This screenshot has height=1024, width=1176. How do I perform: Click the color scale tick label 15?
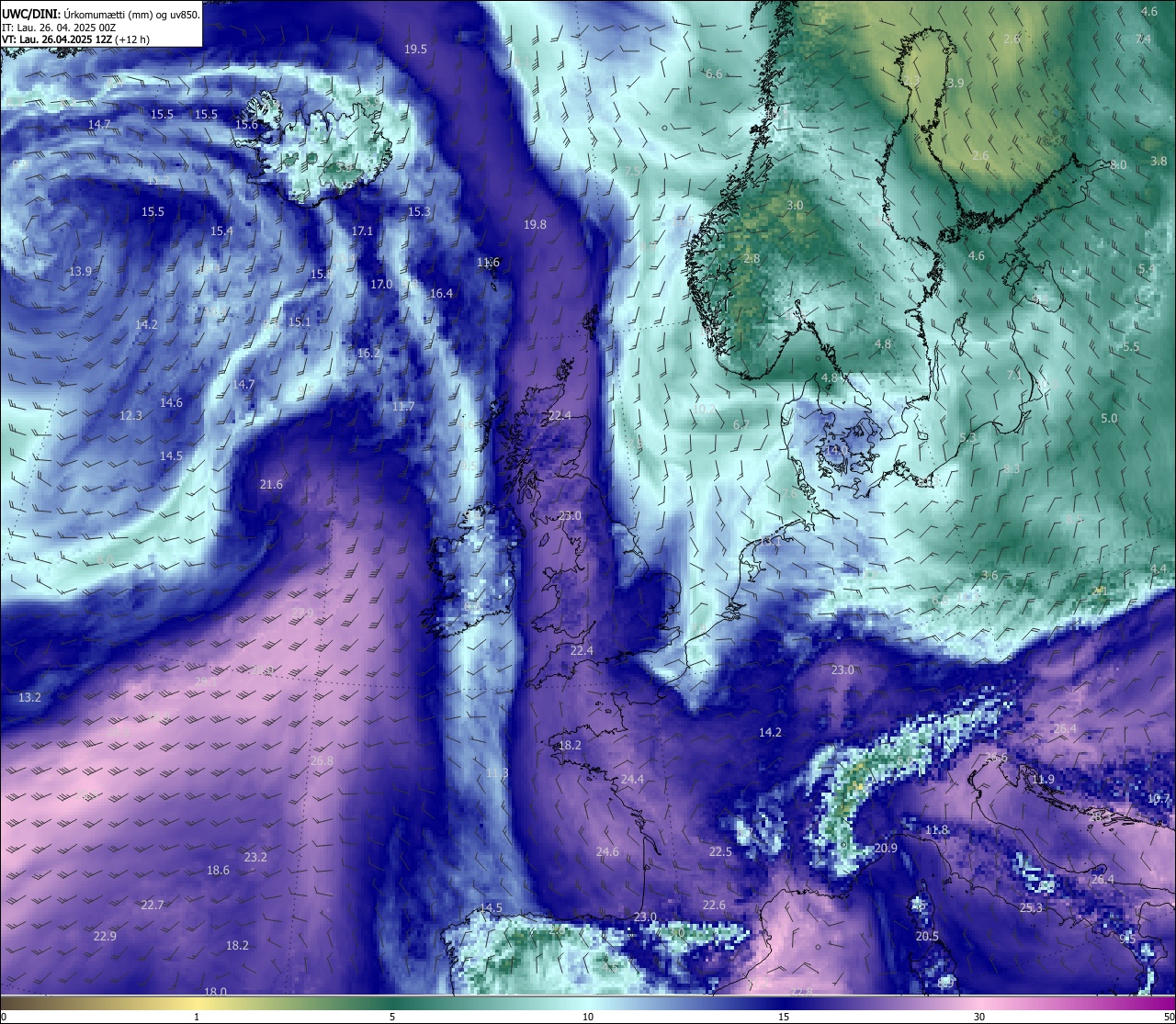[784, 1017]
